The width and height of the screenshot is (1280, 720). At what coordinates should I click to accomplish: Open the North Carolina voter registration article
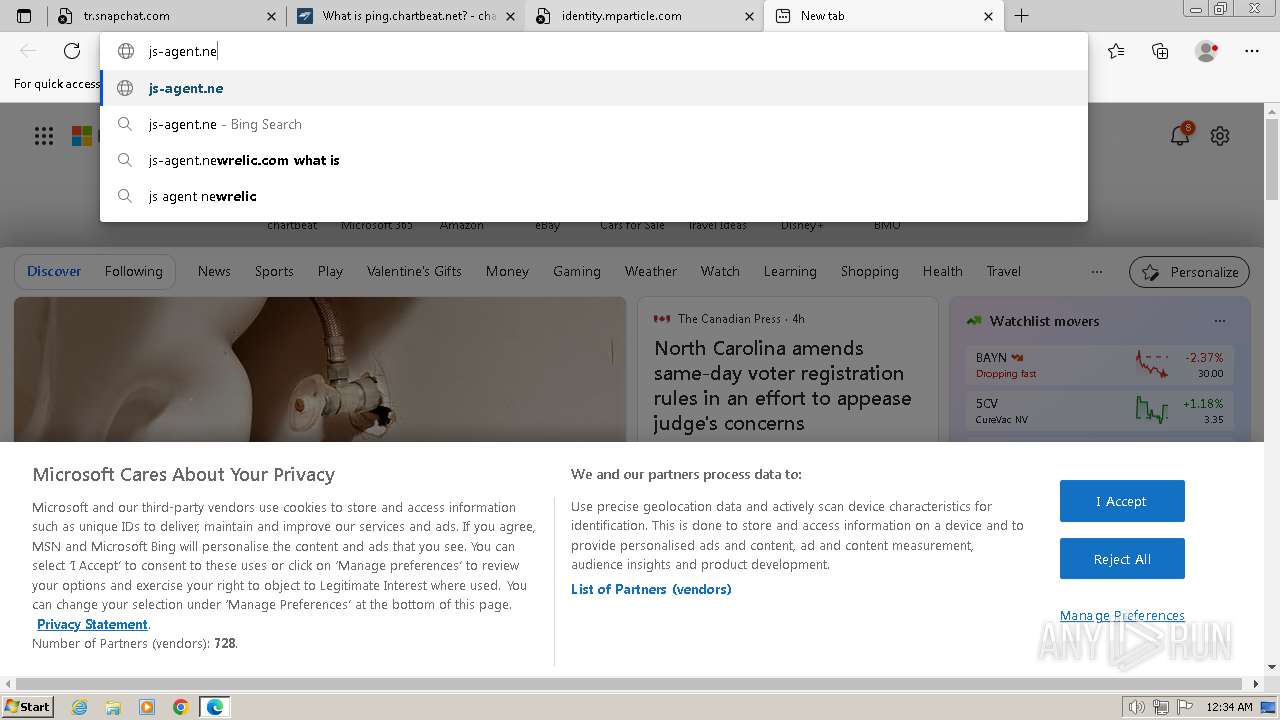(x=782, y=385)
